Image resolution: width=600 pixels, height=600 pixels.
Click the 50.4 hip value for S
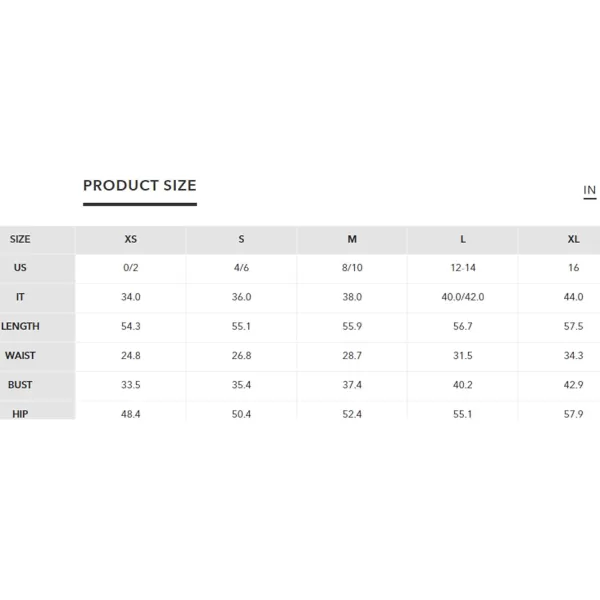click(x=241, y=414)
